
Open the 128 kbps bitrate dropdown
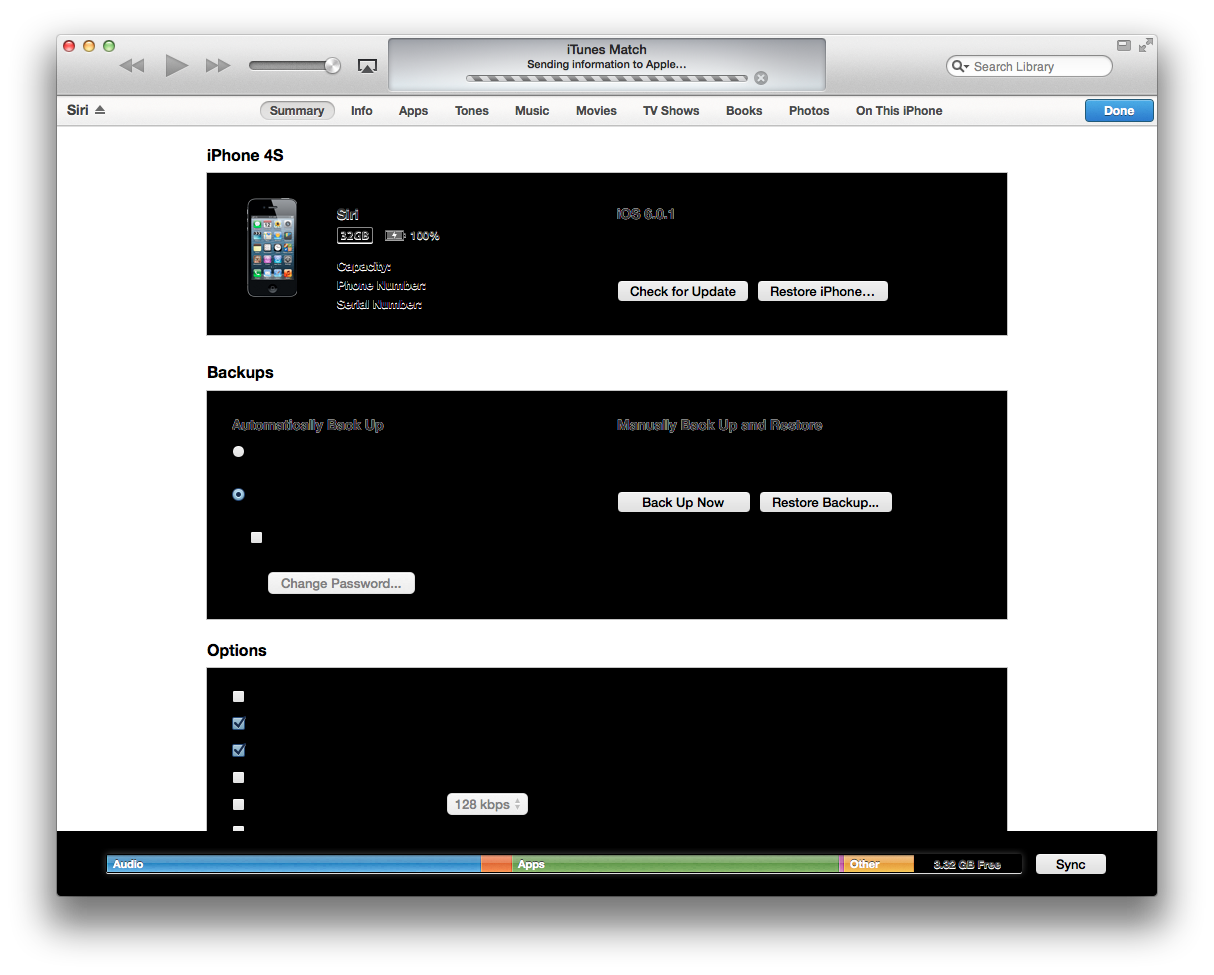[487, 804]
